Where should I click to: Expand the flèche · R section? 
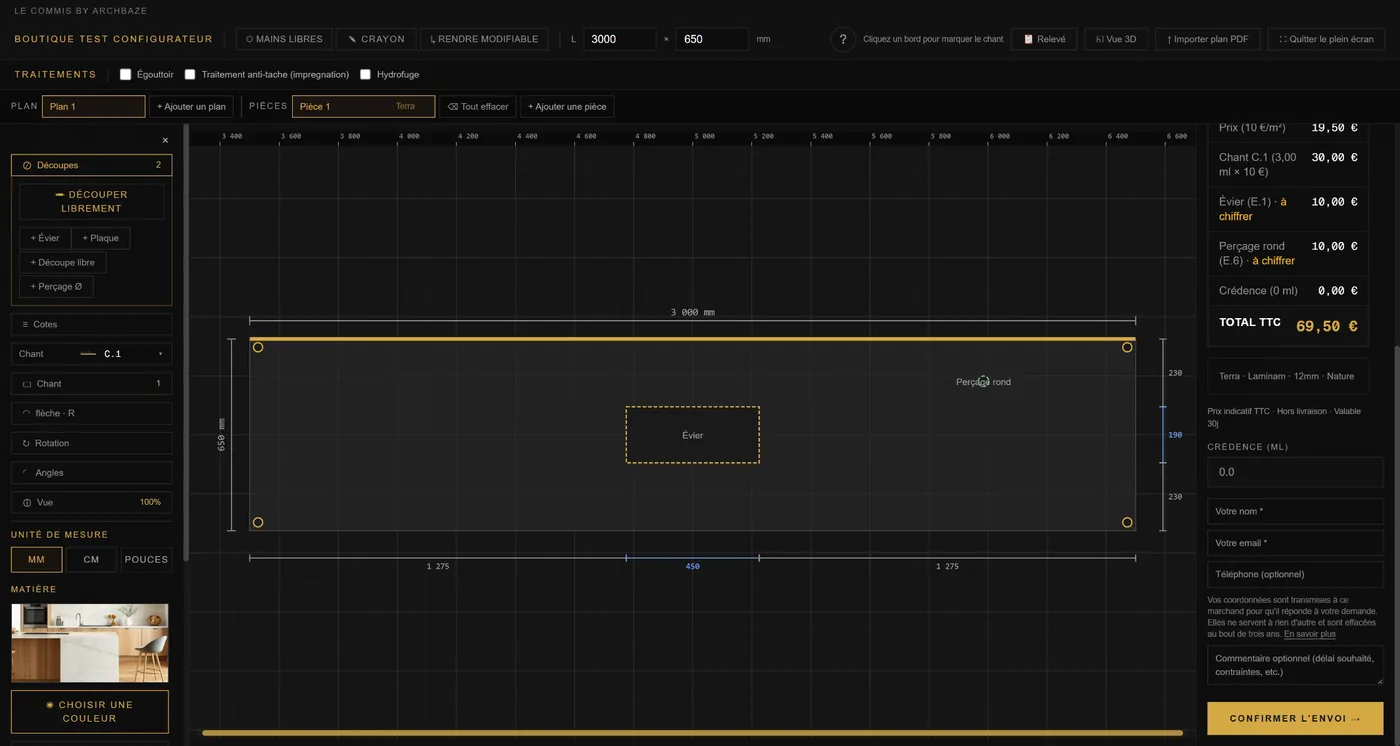92,413
